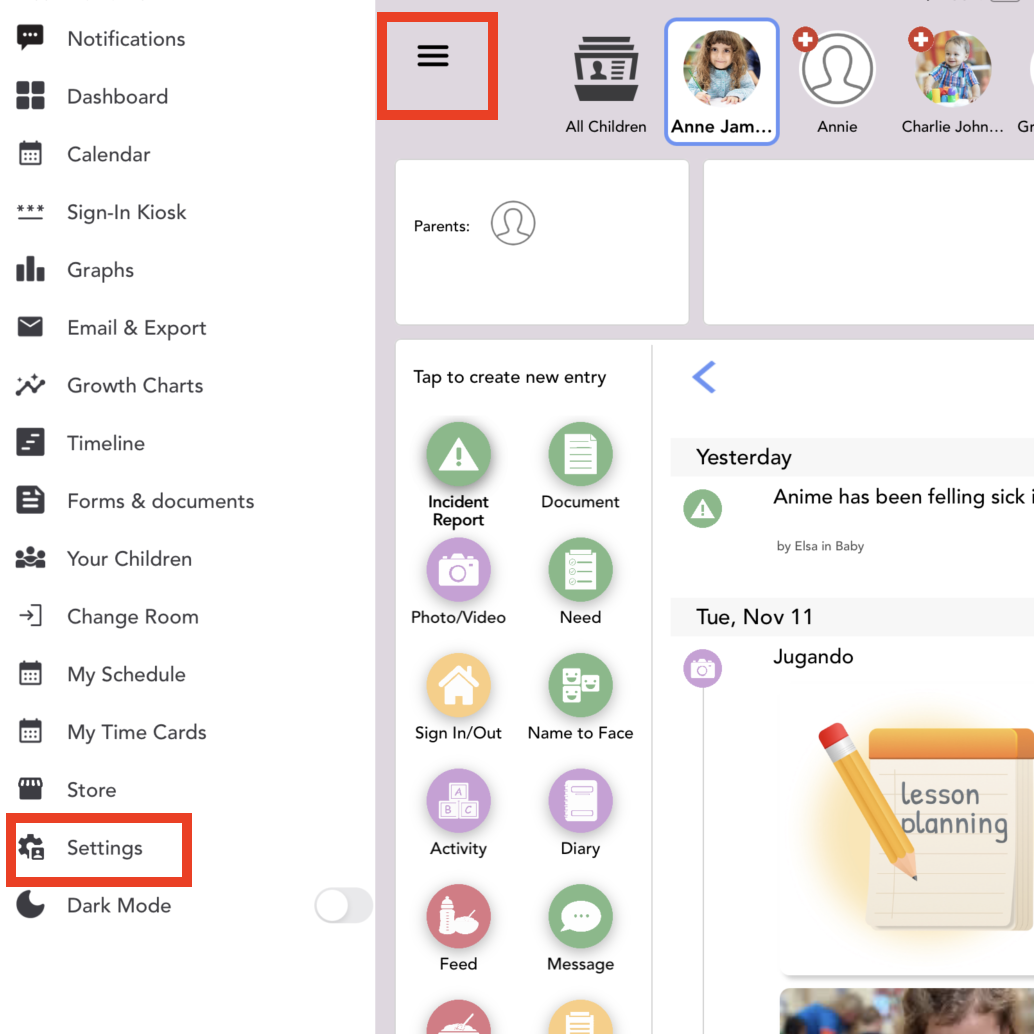The width and height of the screenshot is (1034, 1034).
Task: Click the parent avatar placeholder
Action: point(513,223)
